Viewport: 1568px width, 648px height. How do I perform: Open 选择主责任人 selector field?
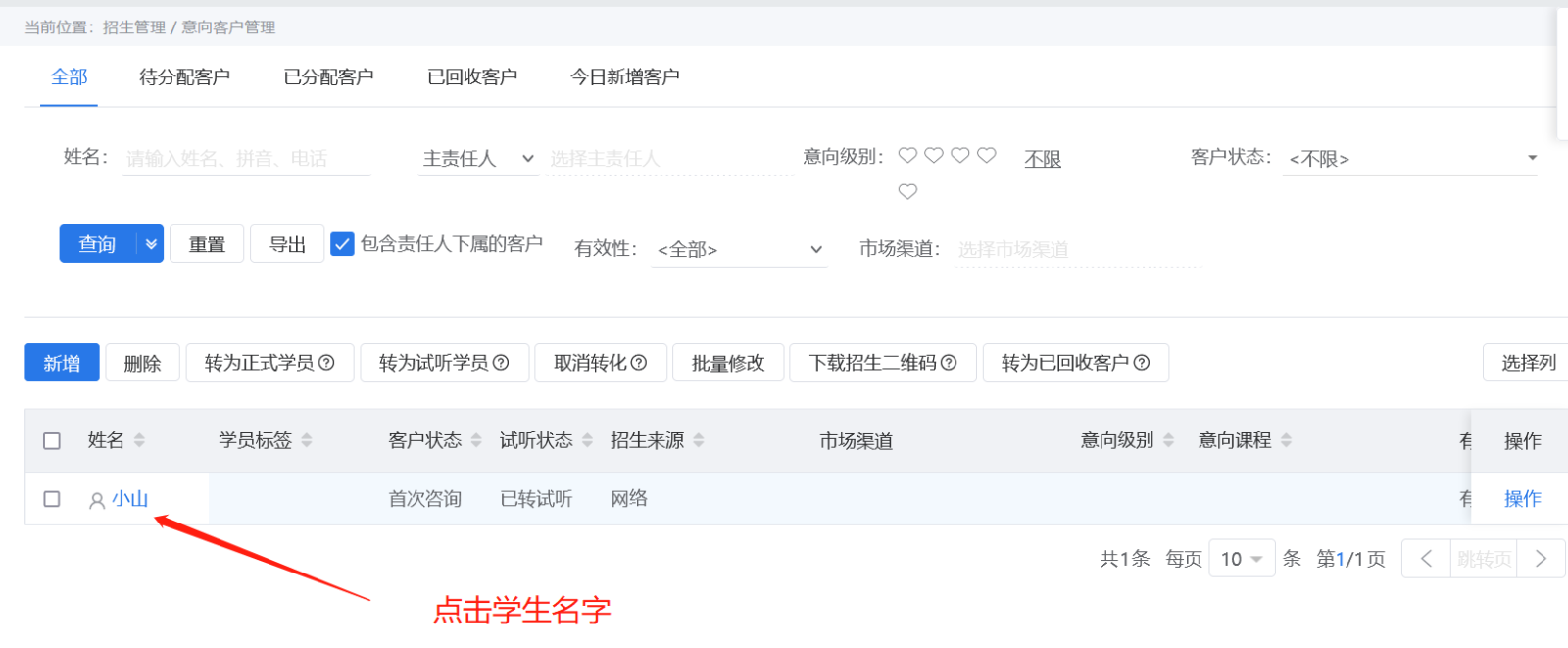click(670, 159)
